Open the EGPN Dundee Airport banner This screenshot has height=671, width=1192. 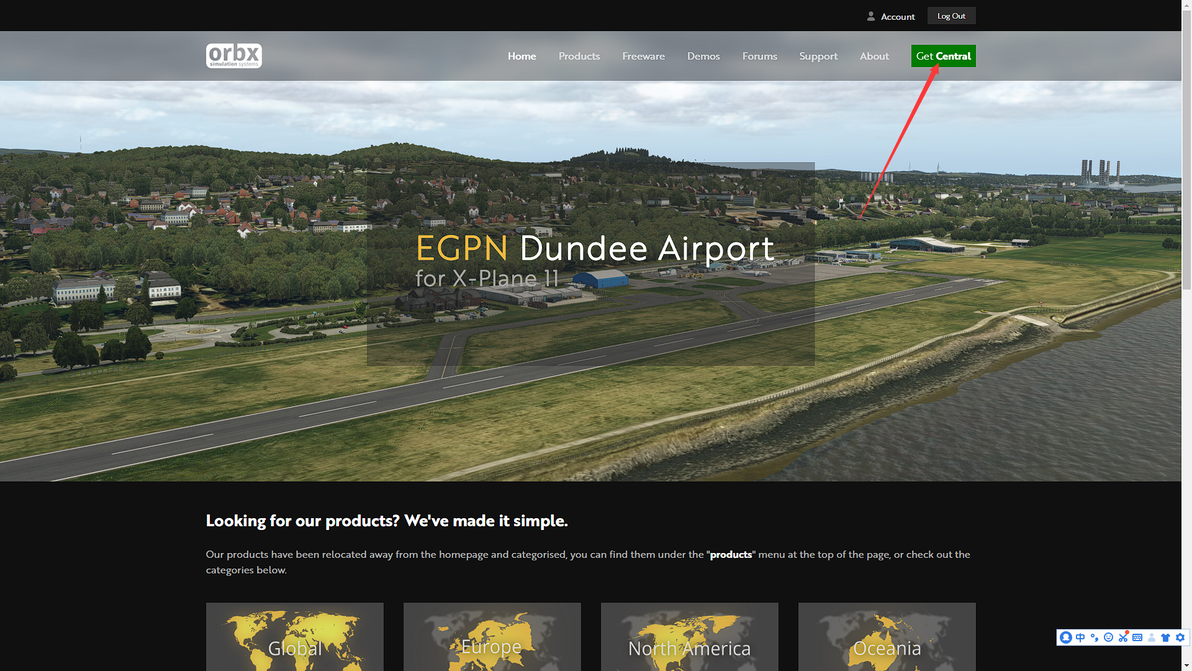[x=591, y=264]
